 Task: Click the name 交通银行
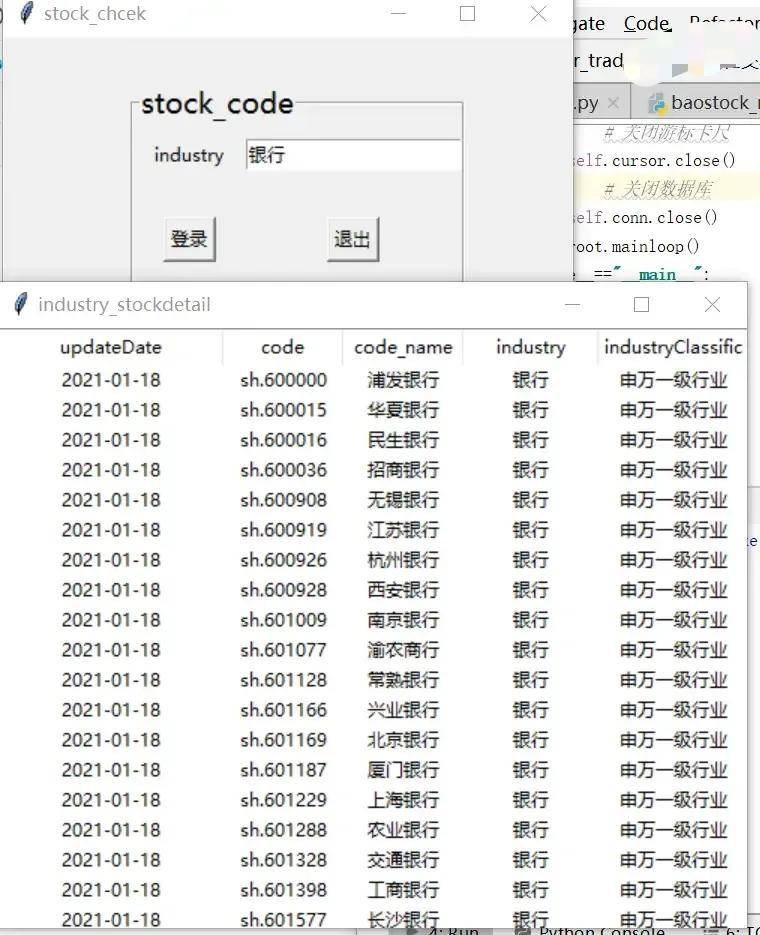[x=404, y=859]
